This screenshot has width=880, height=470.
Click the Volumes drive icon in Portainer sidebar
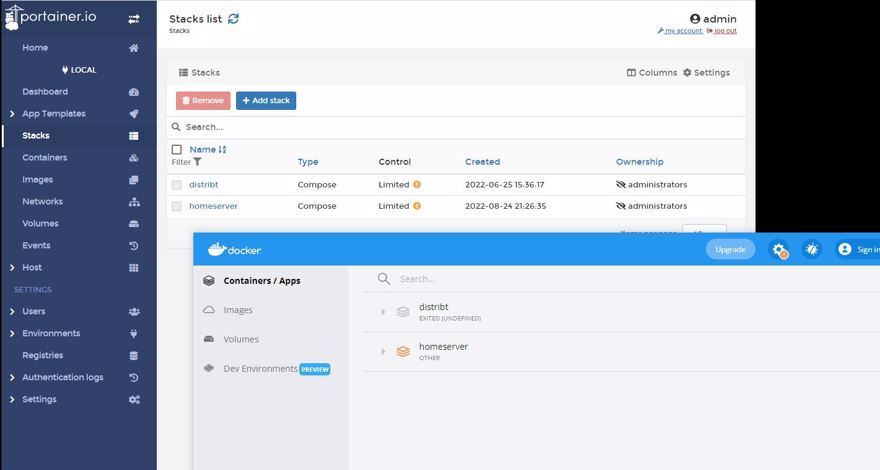pyautogui.click(x=134, y=223)
